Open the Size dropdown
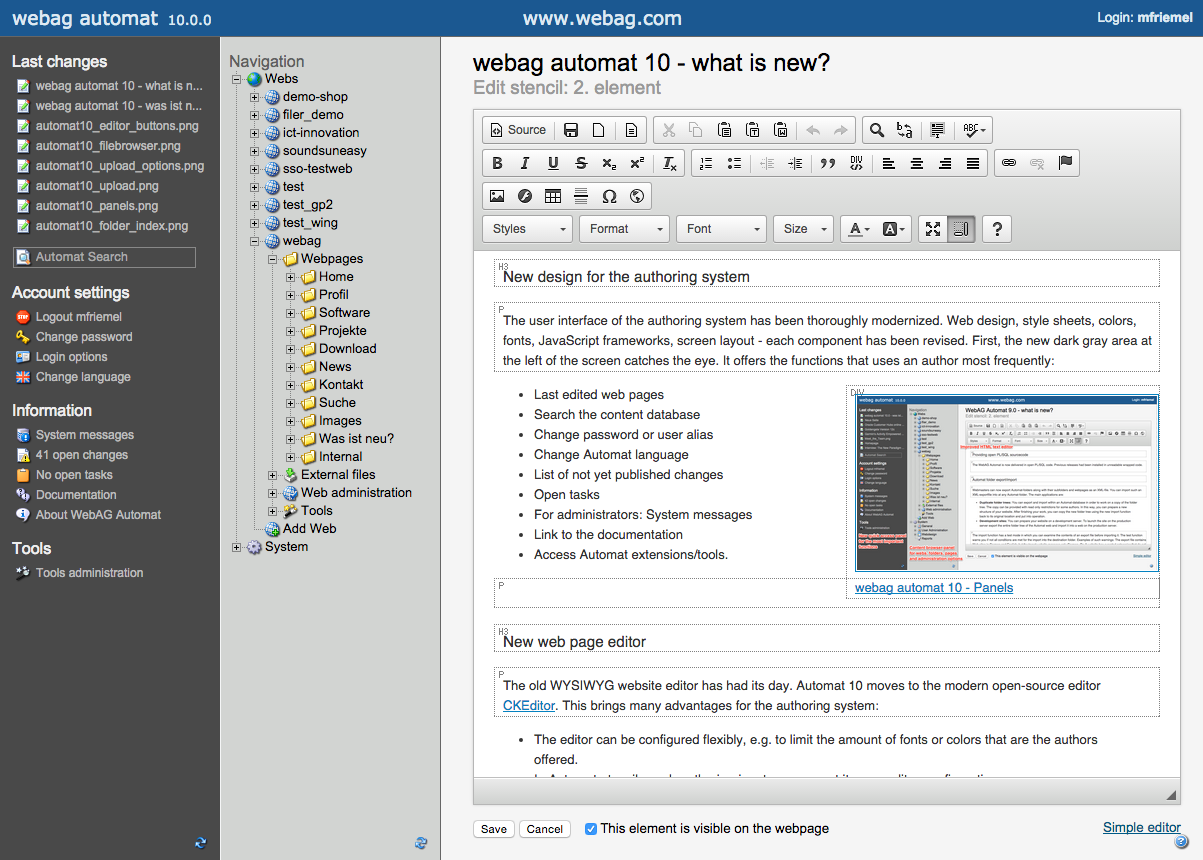The height and width of the screenshot is (860, 1203). (803, 229)
